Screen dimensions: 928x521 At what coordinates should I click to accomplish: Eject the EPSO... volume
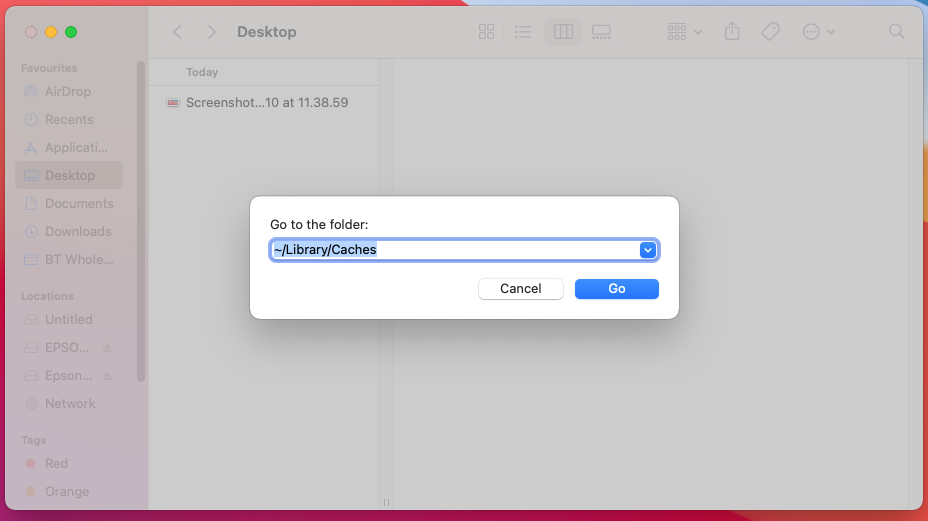click(107, 348)
